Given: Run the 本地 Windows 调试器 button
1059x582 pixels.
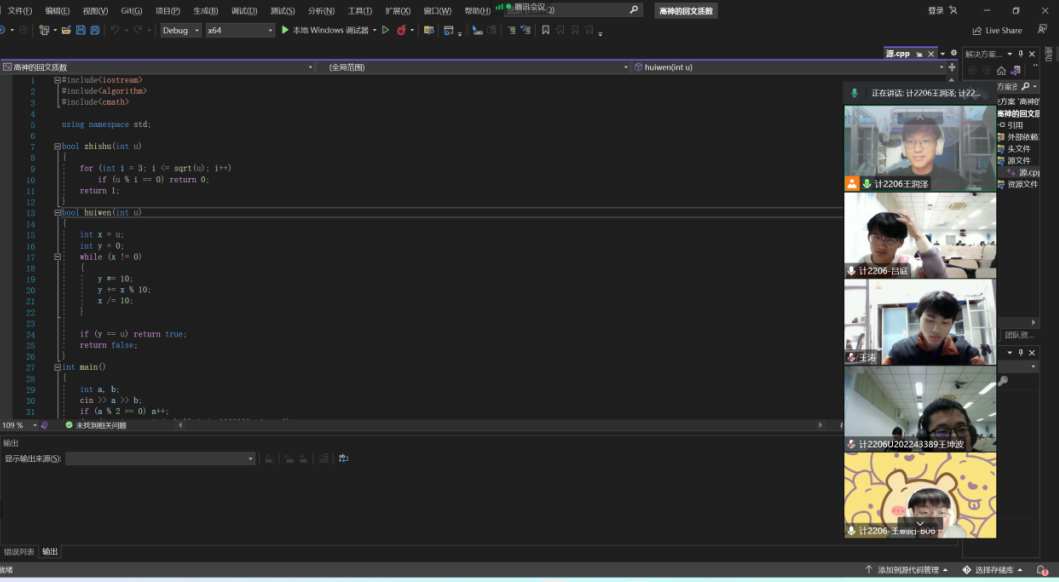Looking at the screenshot, I should [326, 30].
